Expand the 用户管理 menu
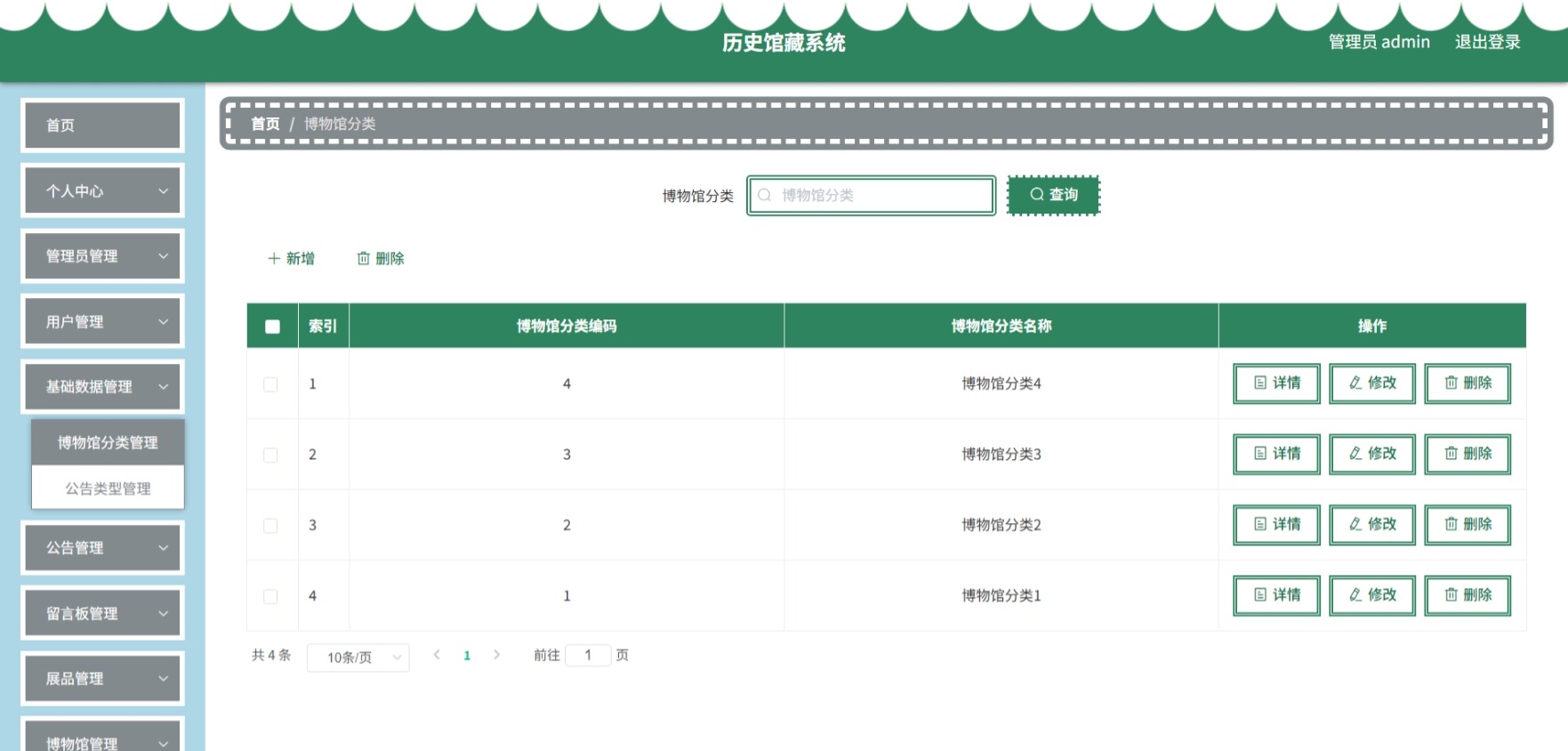This screenshot has height=751, width=1568. point(102,321)
